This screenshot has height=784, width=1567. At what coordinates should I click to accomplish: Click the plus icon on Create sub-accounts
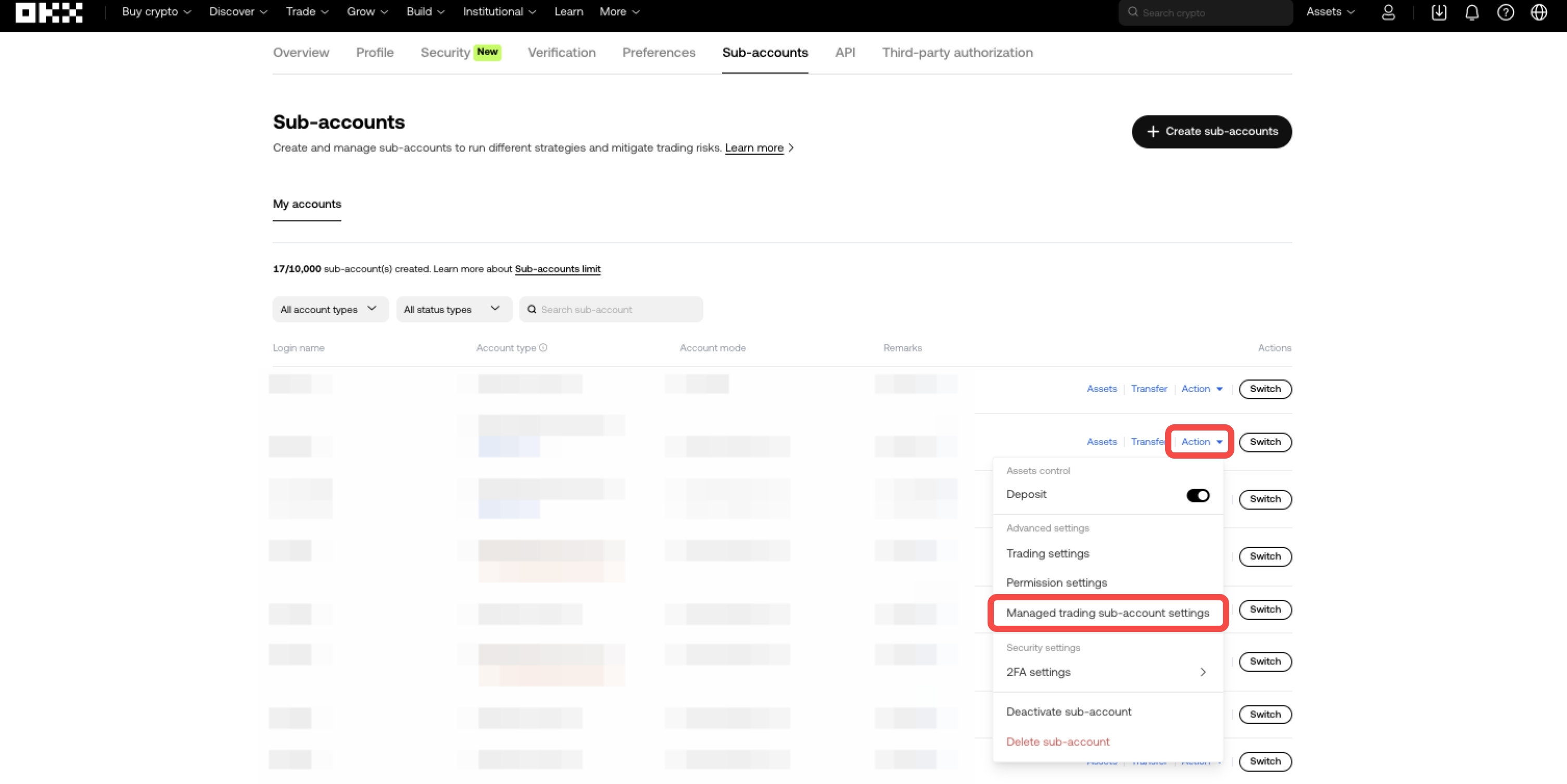[1153, 131]
